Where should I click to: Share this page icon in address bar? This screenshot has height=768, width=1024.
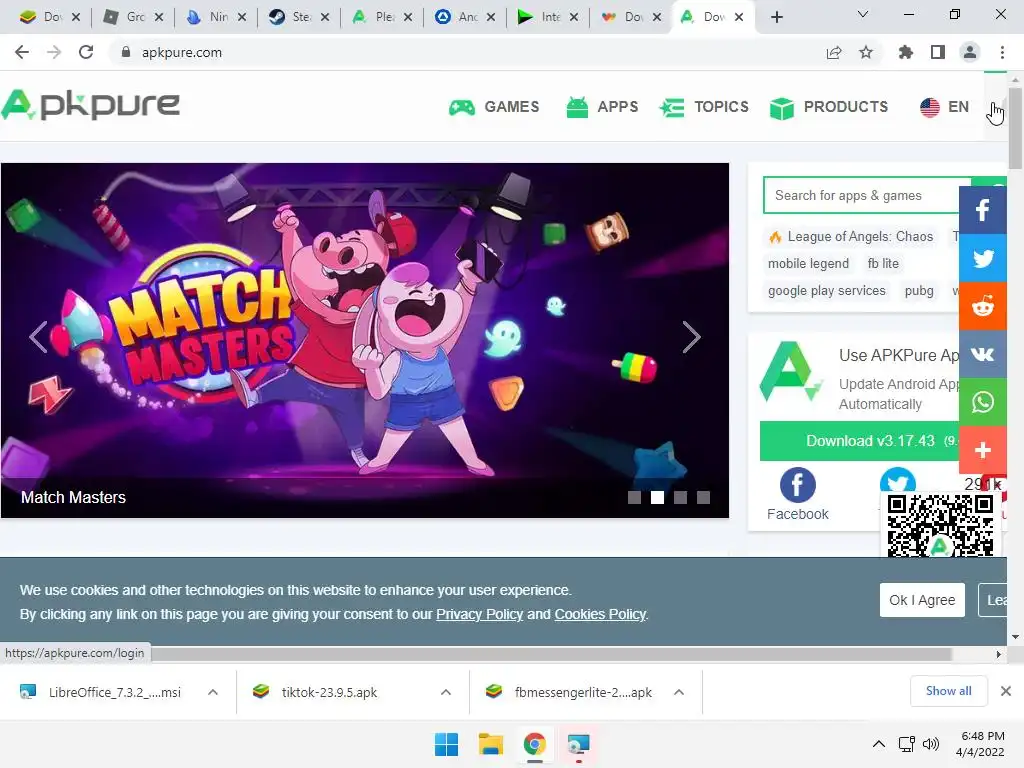tap(834, 52)
